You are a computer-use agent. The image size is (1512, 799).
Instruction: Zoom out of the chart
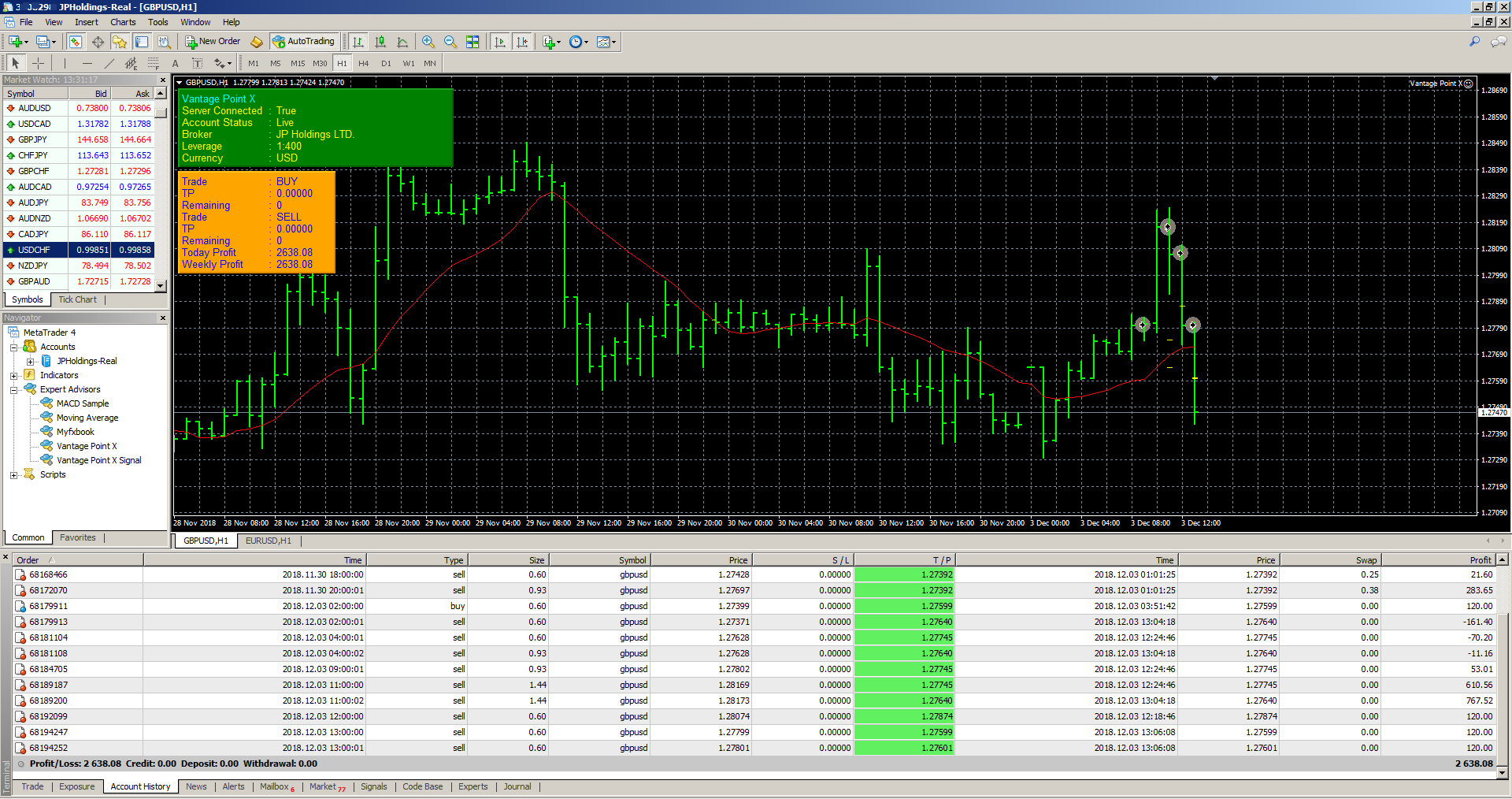coord(450,42)
